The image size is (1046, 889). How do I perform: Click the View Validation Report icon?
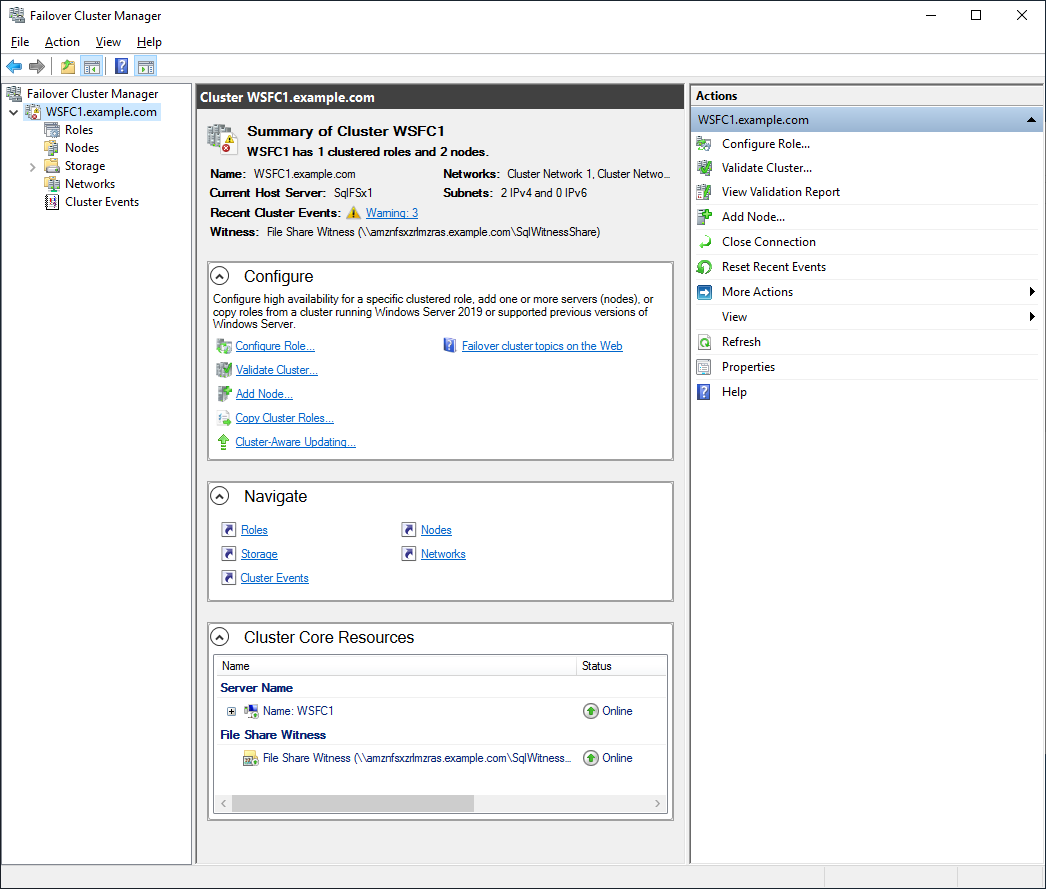coord(704,192)
